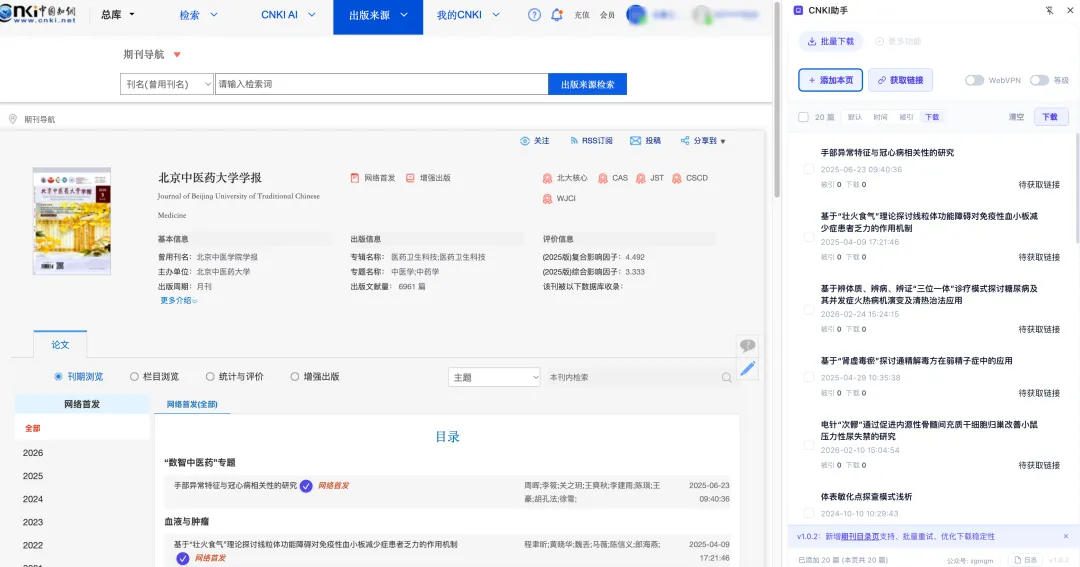Open the 刊名(曾用刊名) field selector
The width and height of the screenshot is (1080, 567).
pyautogui.click(x=167, y=84)
